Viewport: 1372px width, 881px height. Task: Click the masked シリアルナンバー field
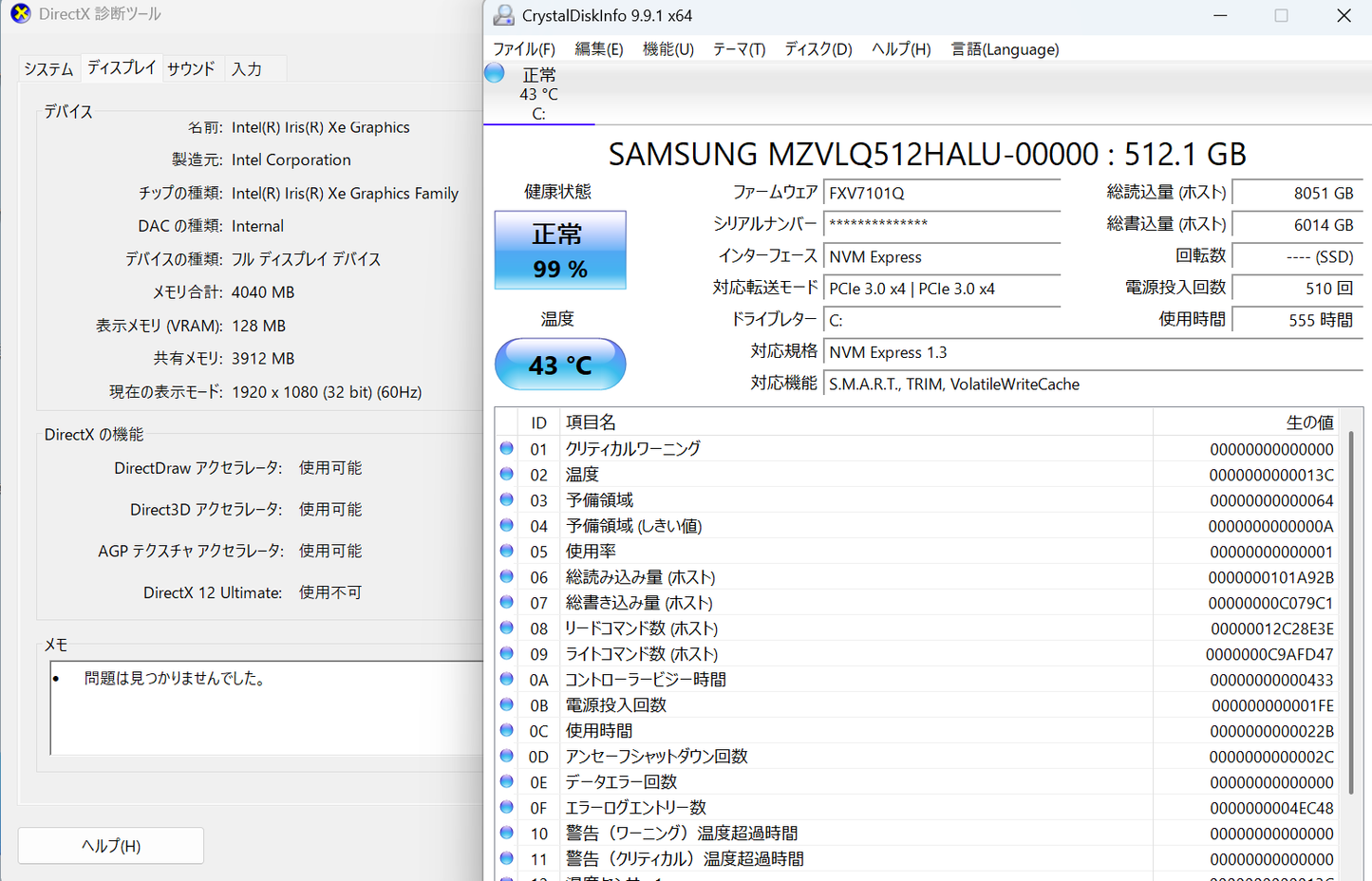pyautogui.click(x=942, y=225)
